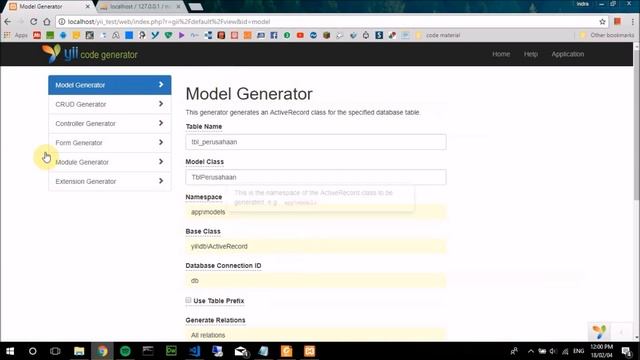Open the Chrome three-dot menu
The height and width of the screenshot is (360, 640).
click(633, 22)
